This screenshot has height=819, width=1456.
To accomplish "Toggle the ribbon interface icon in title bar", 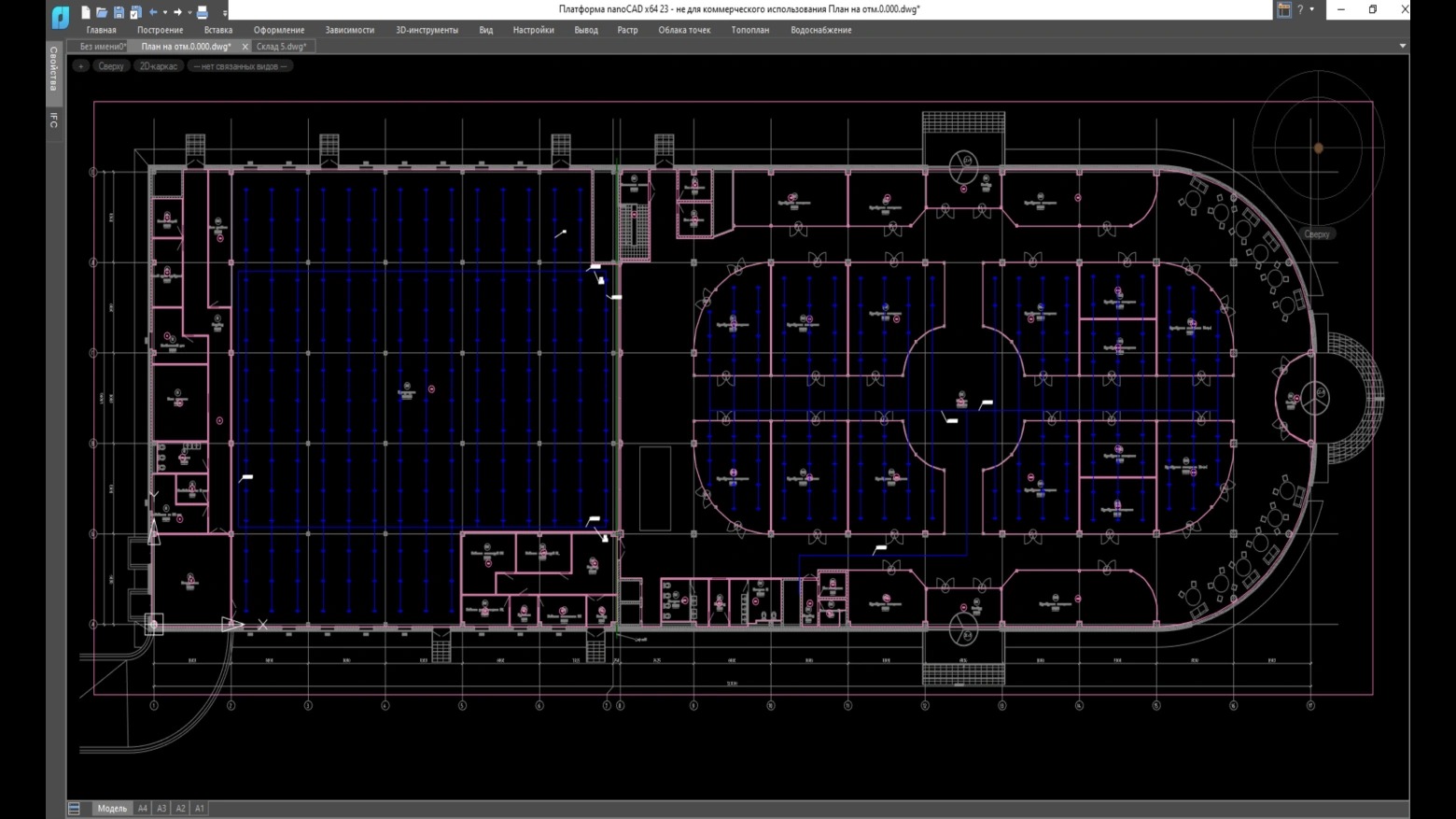I will (x=1284, y=10).
